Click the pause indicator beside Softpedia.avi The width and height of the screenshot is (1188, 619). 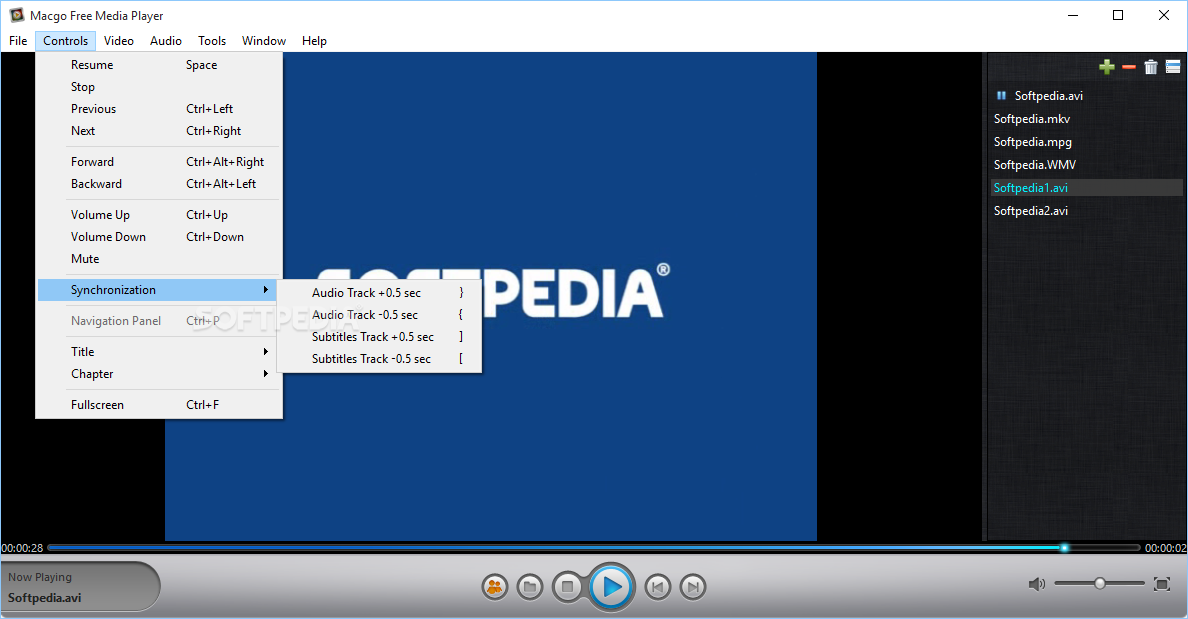tap(1001, 95)
